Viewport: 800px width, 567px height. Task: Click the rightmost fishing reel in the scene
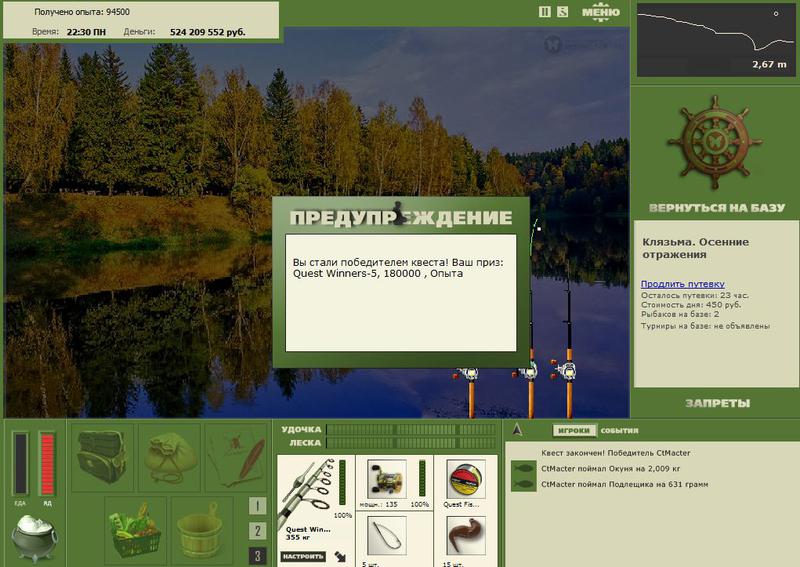tap(564, 370)
